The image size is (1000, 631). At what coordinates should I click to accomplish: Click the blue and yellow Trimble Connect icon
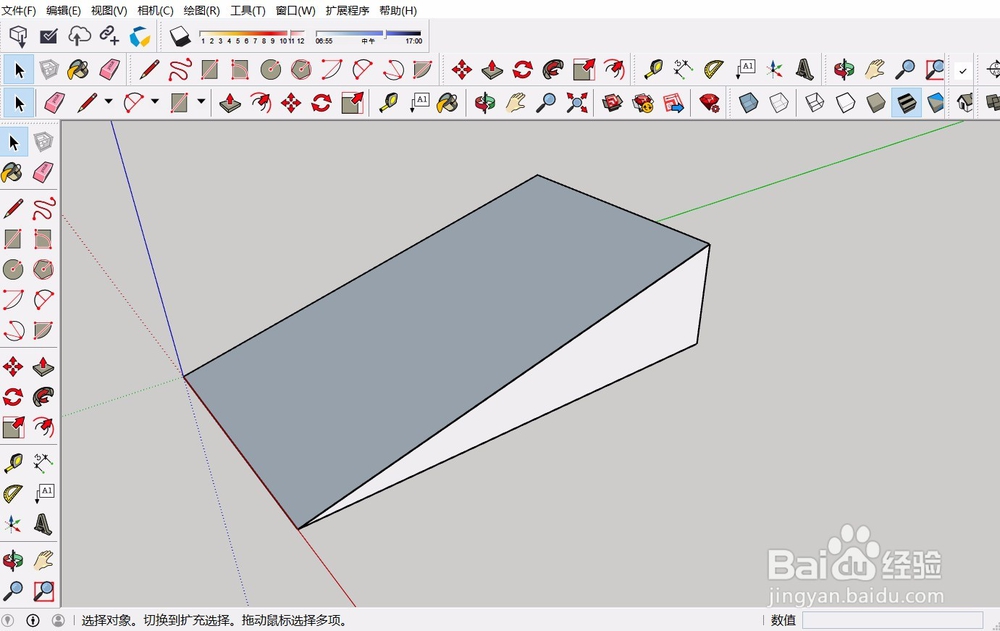coord(140,36)
